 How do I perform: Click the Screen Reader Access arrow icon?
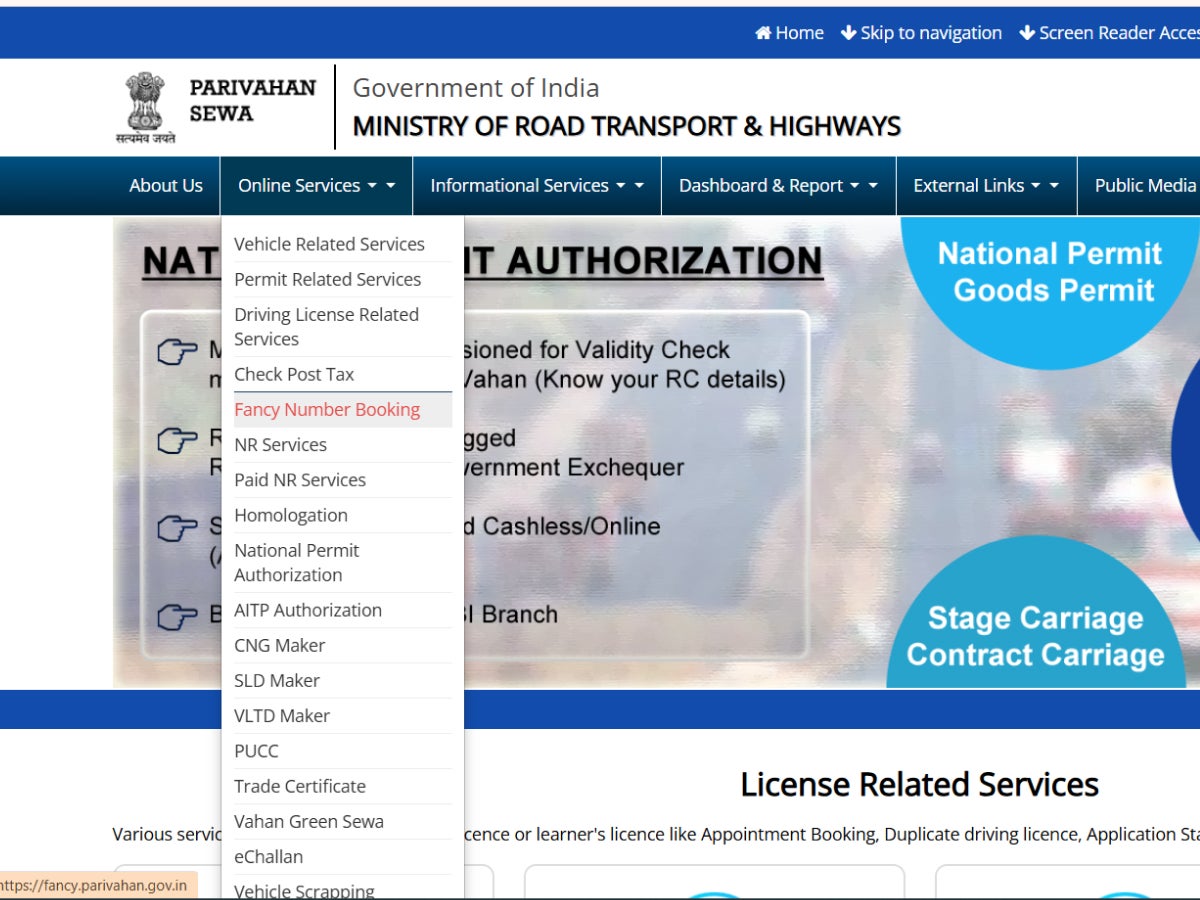point(1027,33)
